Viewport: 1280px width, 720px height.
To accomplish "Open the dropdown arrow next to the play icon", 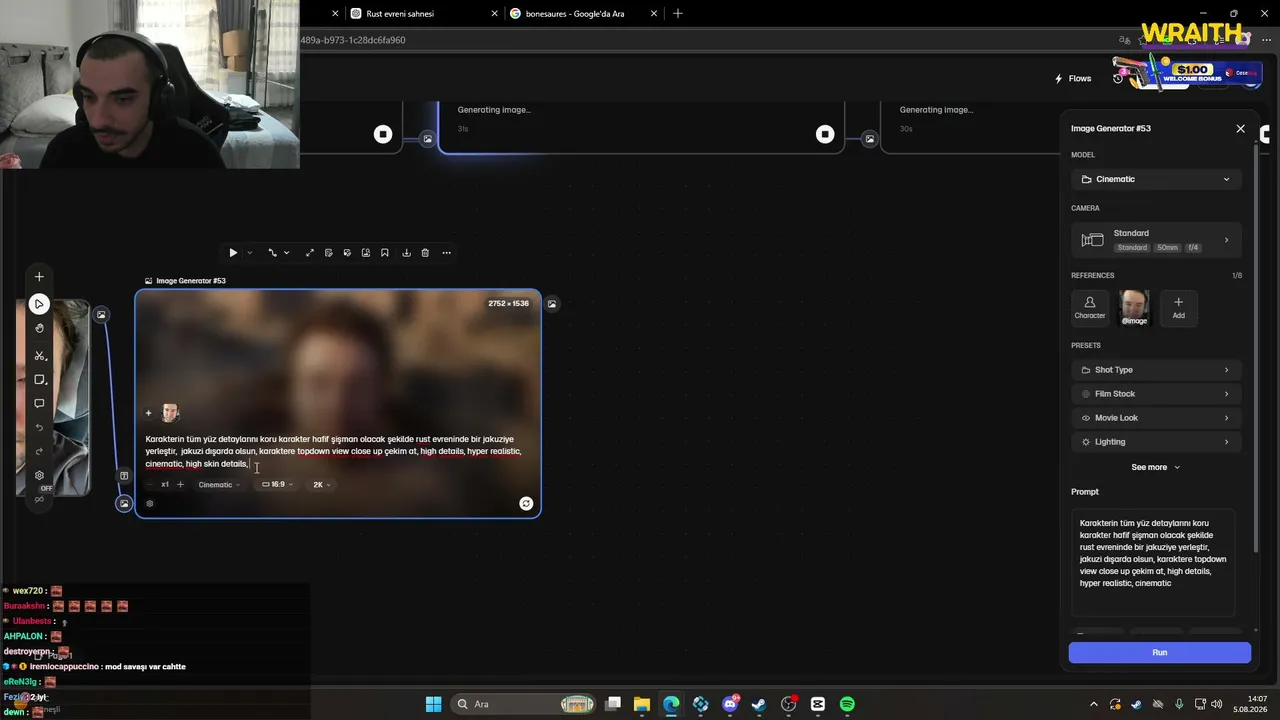I will point(250,253).
